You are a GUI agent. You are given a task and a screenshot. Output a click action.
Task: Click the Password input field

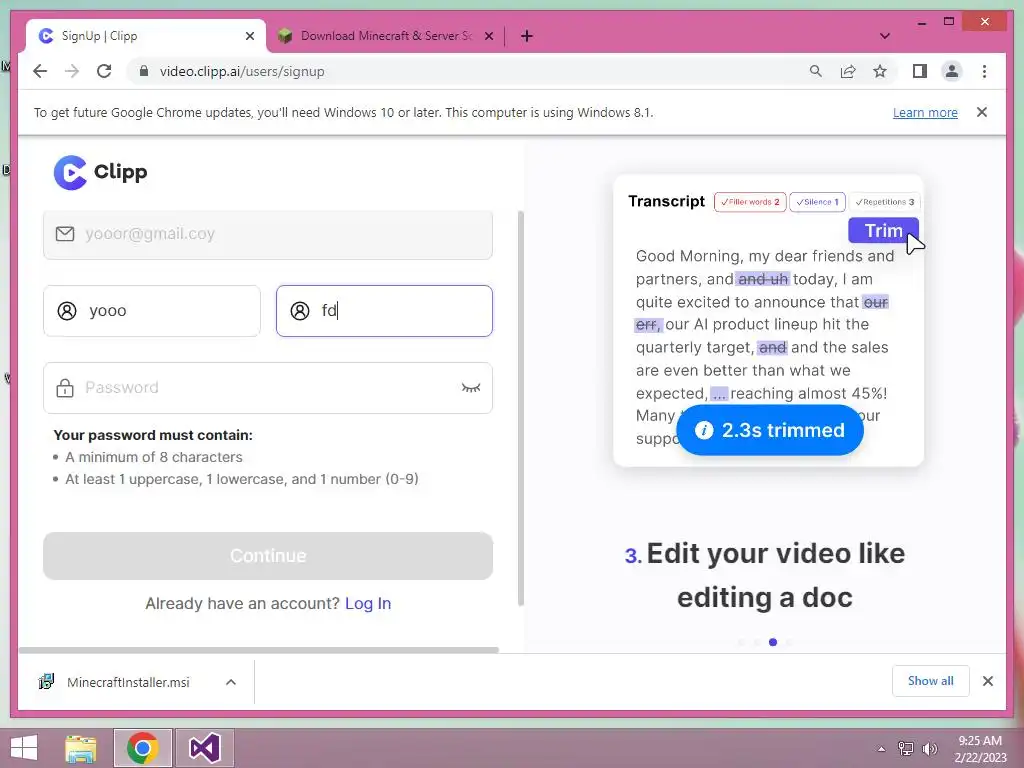[x=268, y=388]
